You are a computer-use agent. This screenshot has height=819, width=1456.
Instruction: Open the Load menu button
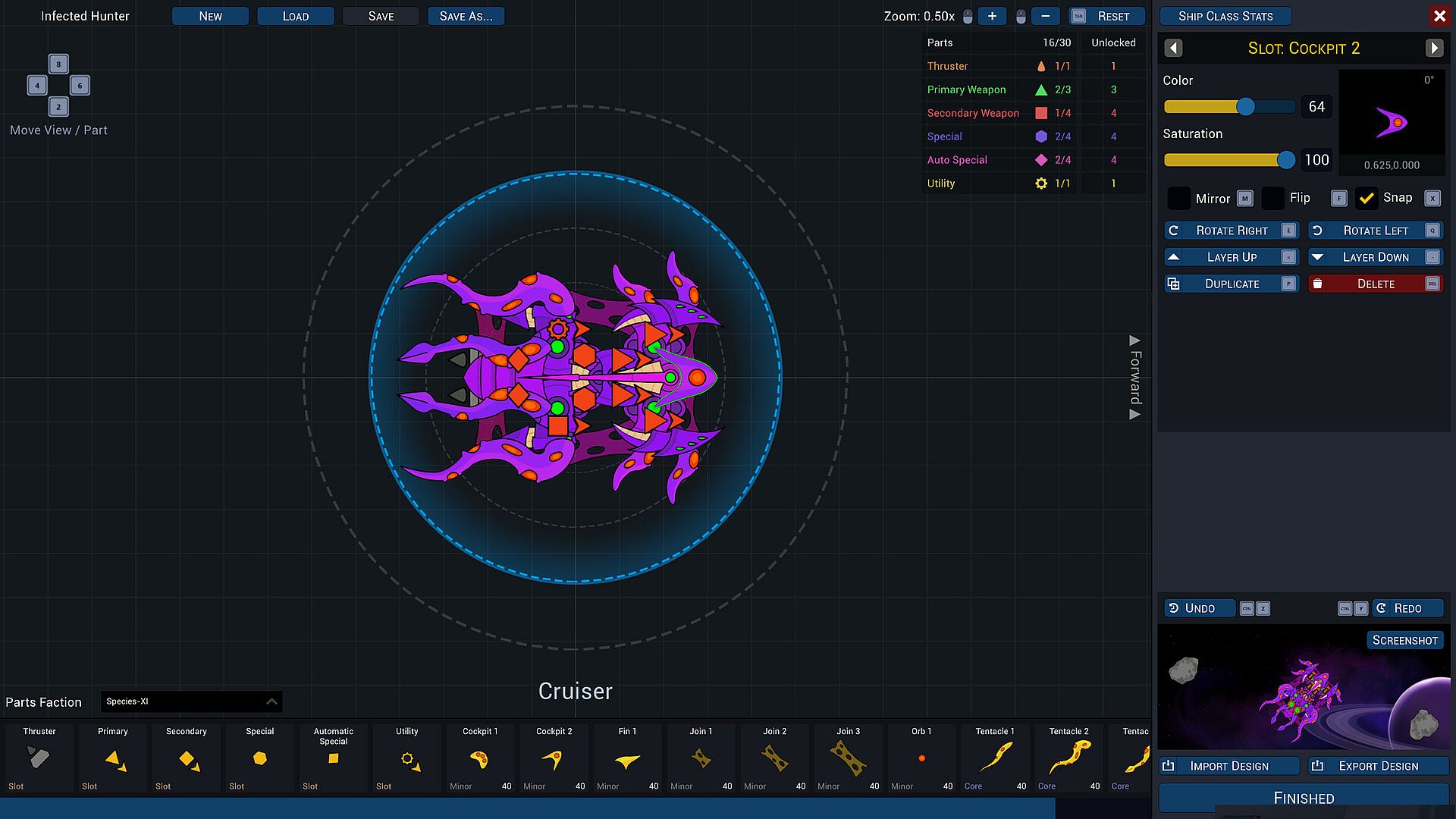pyautogui.click(x=295, y=16)
